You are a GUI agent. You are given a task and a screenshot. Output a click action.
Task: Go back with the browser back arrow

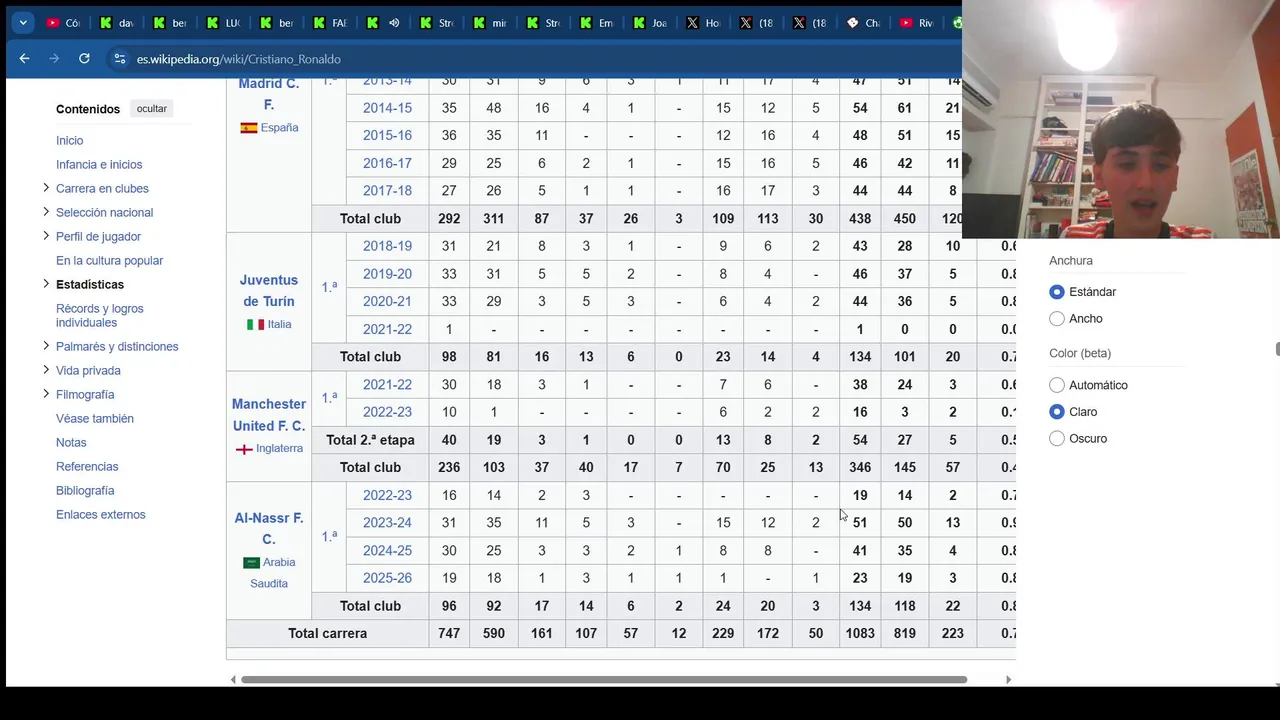tap(24, 59)
